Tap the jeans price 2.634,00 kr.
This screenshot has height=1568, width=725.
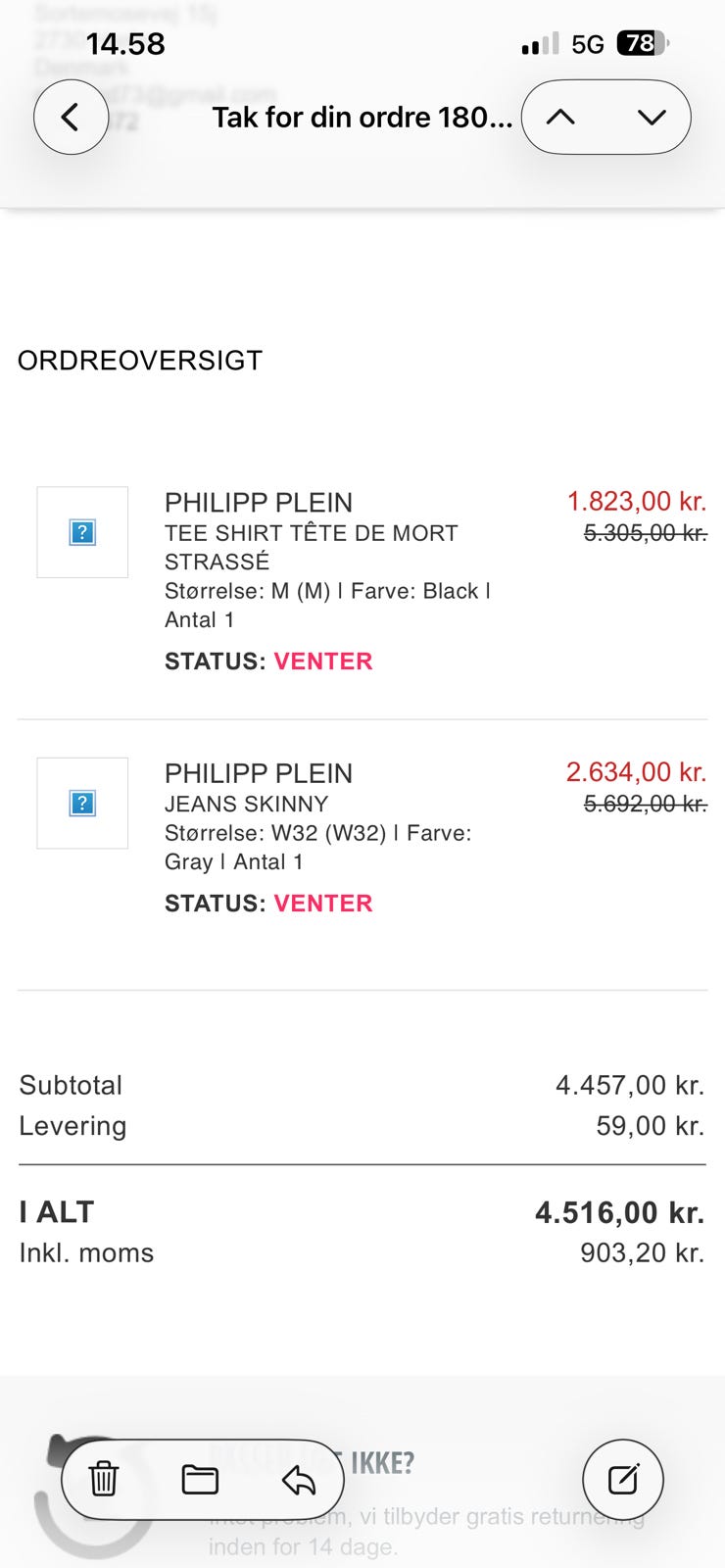pos(636,772)
